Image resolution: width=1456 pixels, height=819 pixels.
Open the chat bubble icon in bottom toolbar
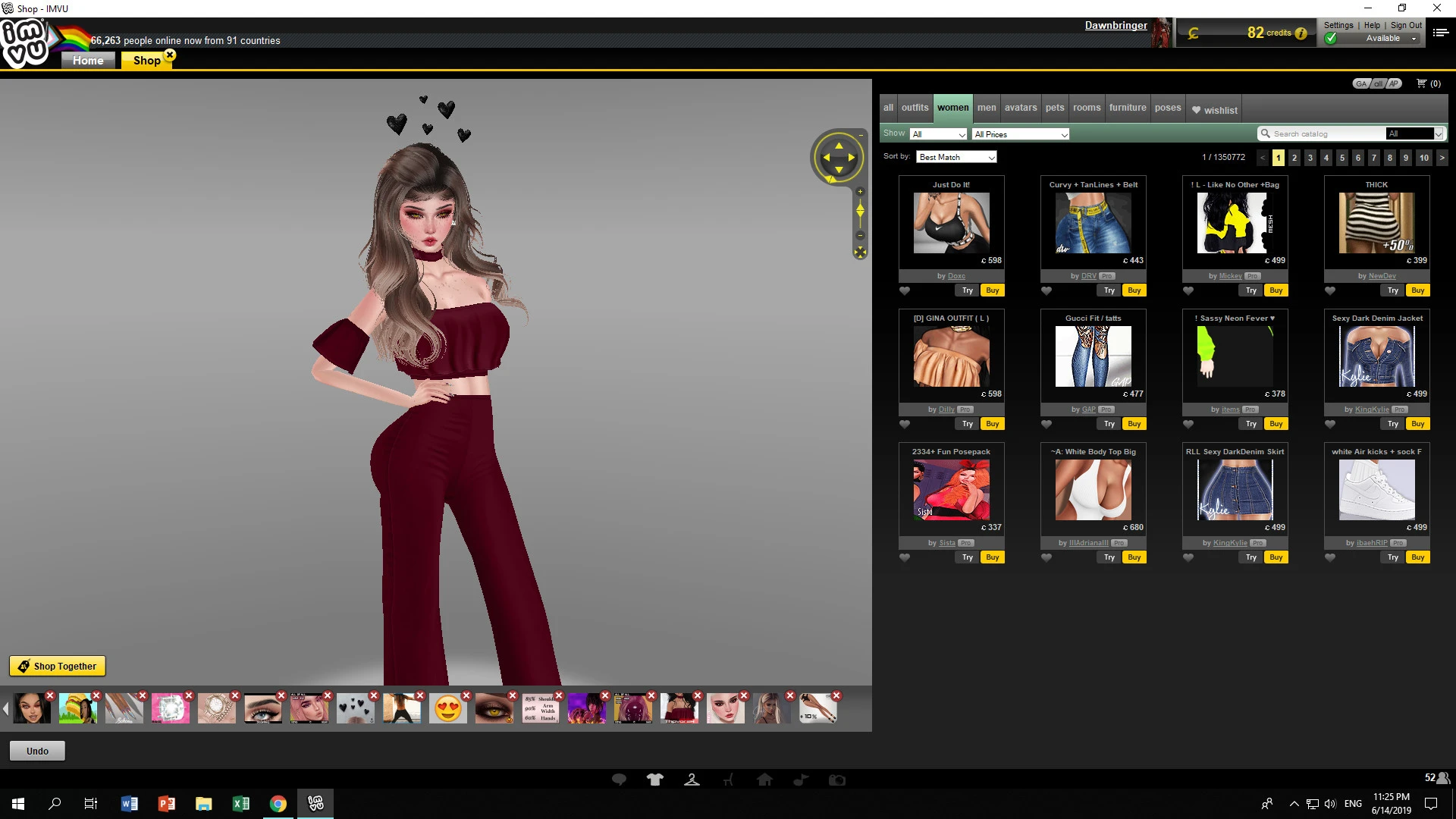tap(619, 780)
